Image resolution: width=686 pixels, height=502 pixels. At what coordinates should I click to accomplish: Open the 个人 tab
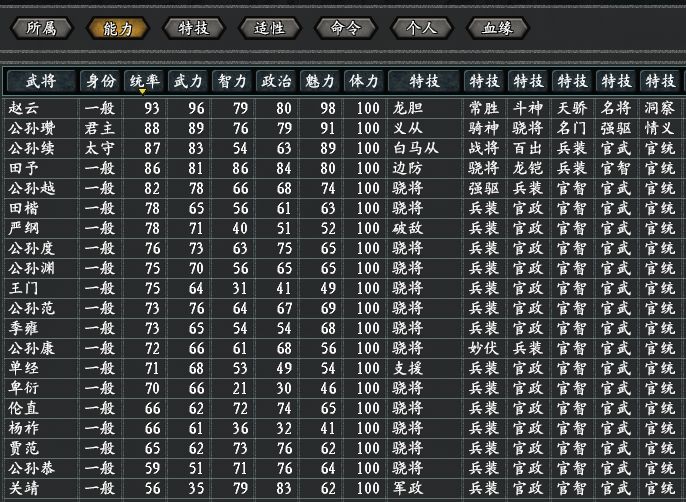(422, 28)
